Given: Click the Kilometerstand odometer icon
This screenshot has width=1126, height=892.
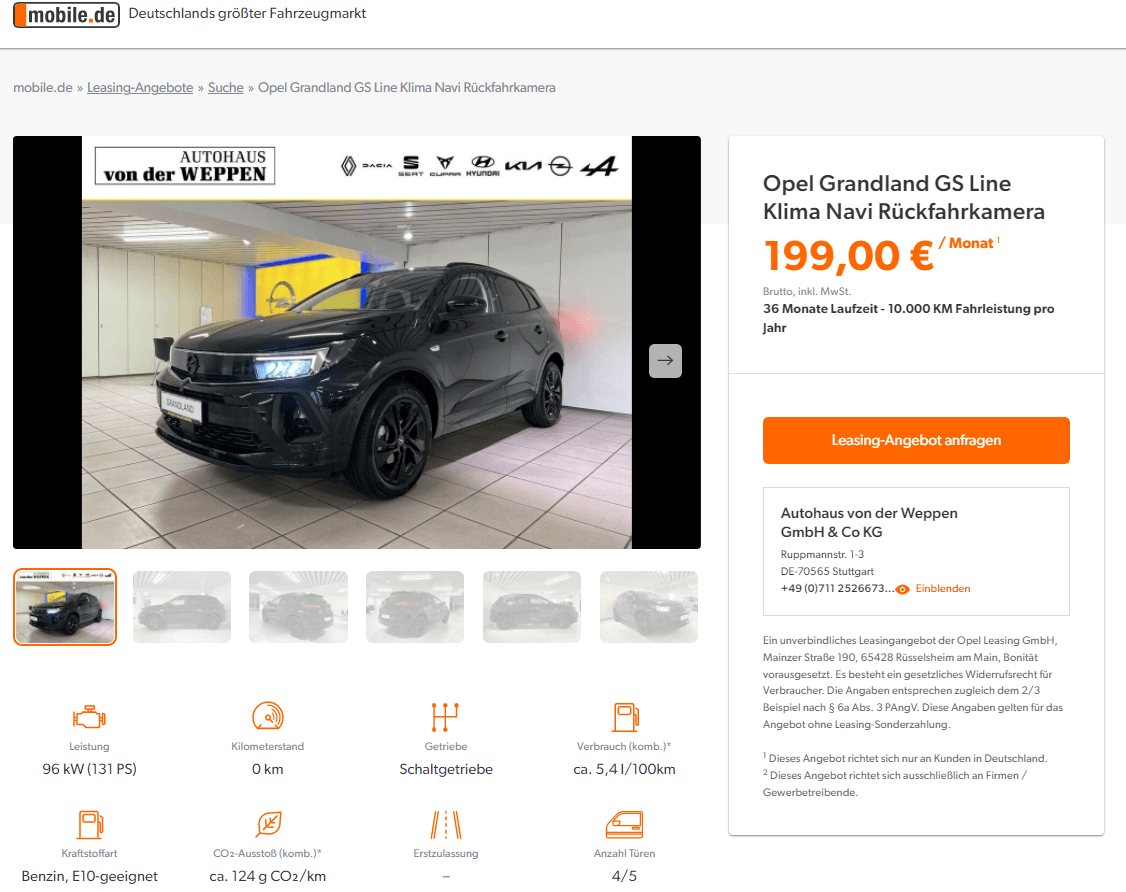Looking at the screenshot, I should pos(268,716).
